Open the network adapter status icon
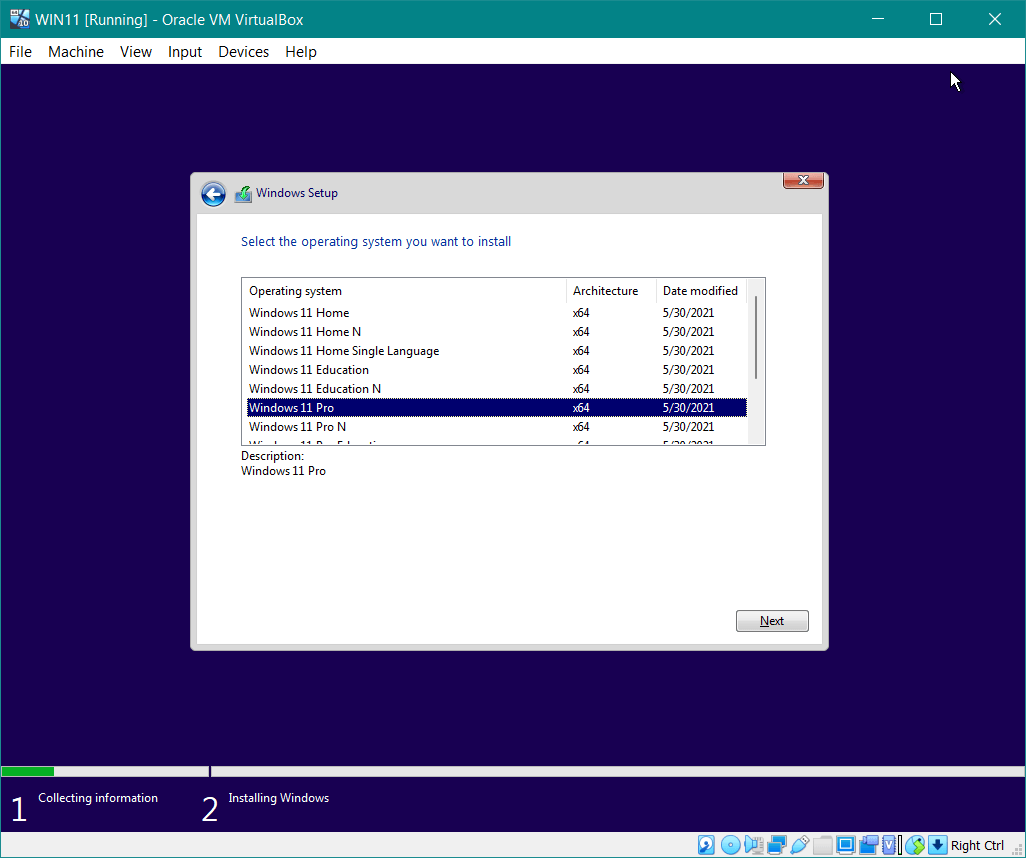This screenshot has height=858, width=1026. click(x=777, y=845)
